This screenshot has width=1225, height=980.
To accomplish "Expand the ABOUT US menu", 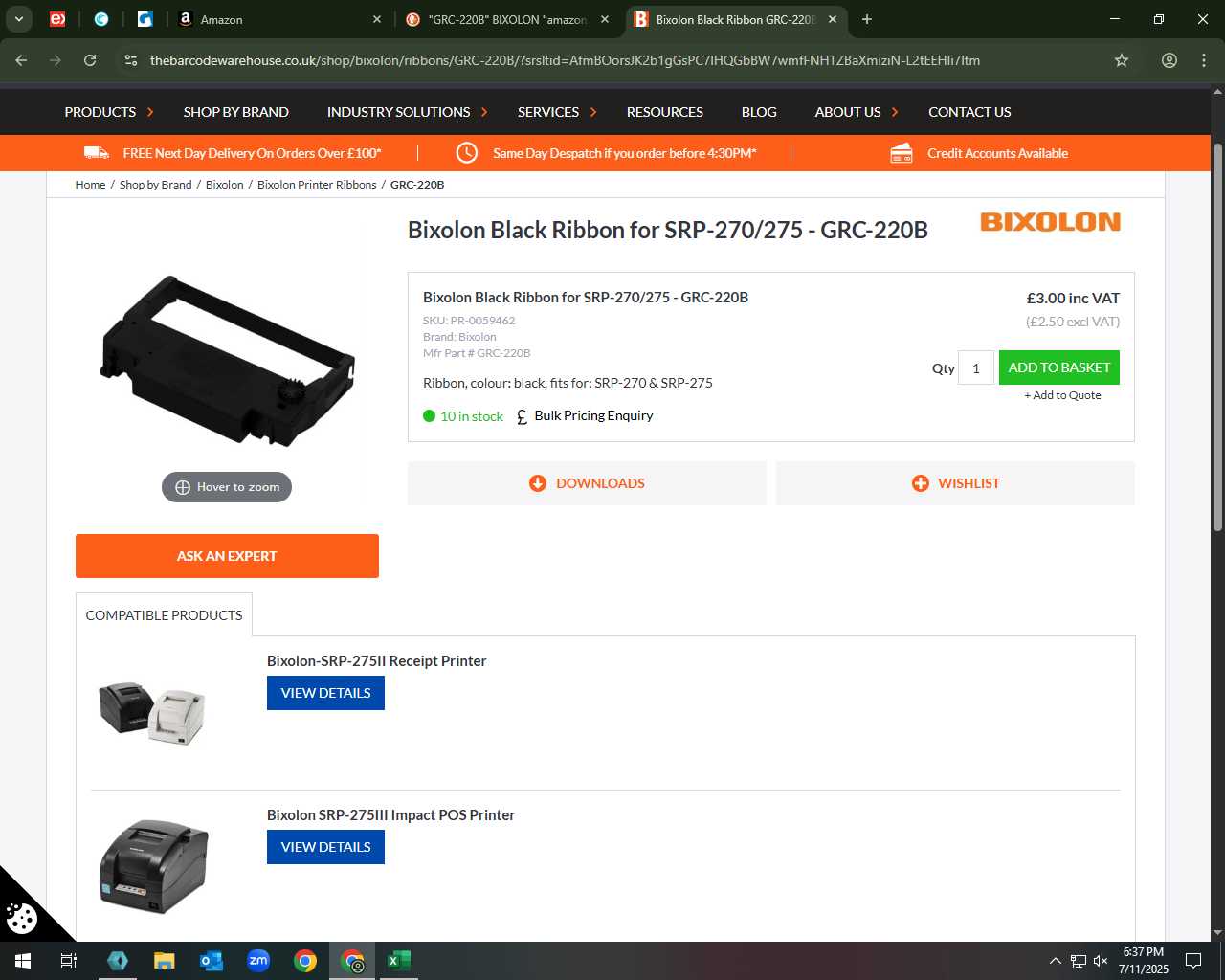I will click(x=856, y=112).
